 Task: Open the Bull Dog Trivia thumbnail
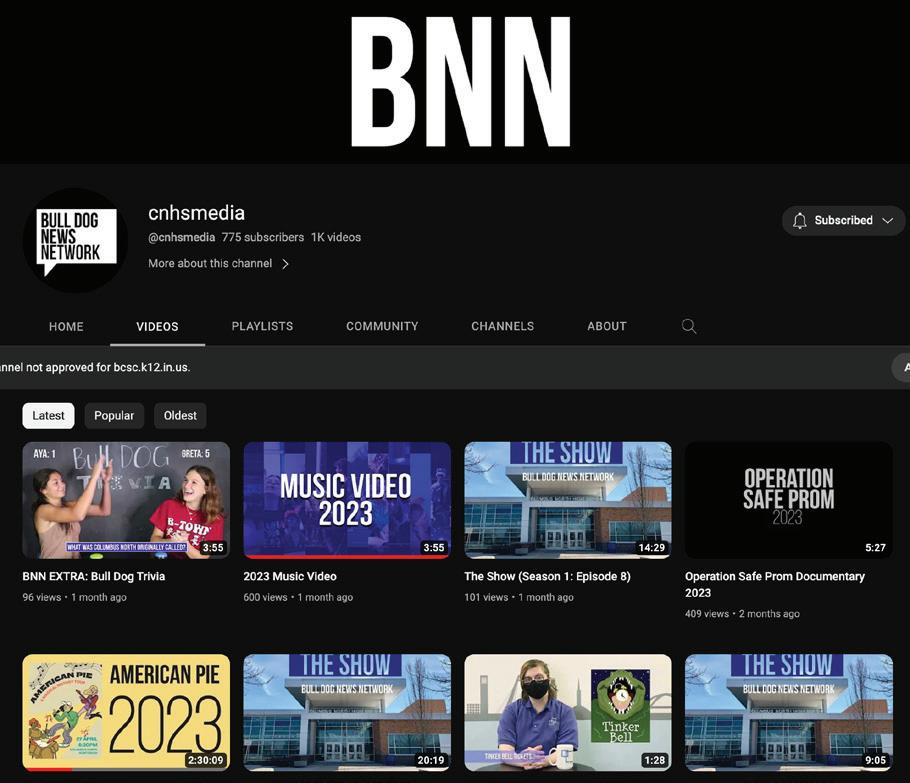126,500
